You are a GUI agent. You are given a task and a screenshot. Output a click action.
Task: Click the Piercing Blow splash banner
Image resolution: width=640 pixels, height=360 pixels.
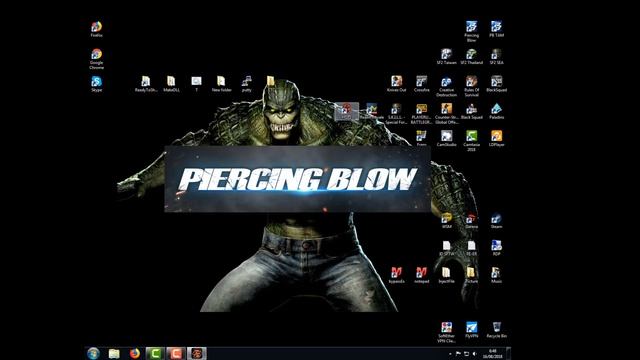(x=297, y=179)
